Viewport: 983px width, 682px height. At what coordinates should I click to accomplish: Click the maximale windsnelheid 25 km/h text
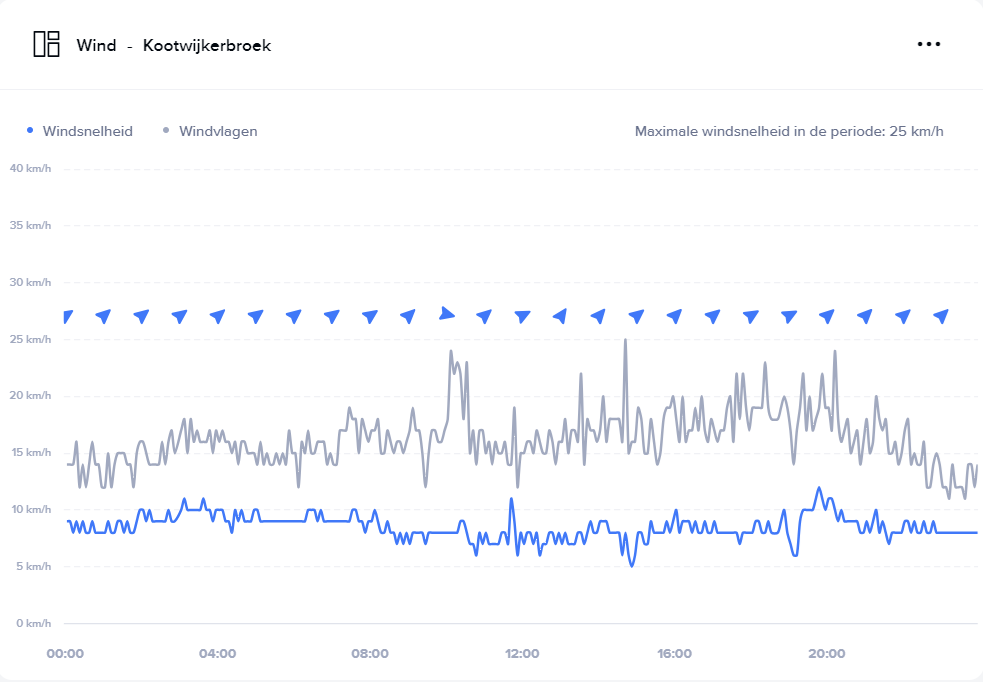point(789,131)
